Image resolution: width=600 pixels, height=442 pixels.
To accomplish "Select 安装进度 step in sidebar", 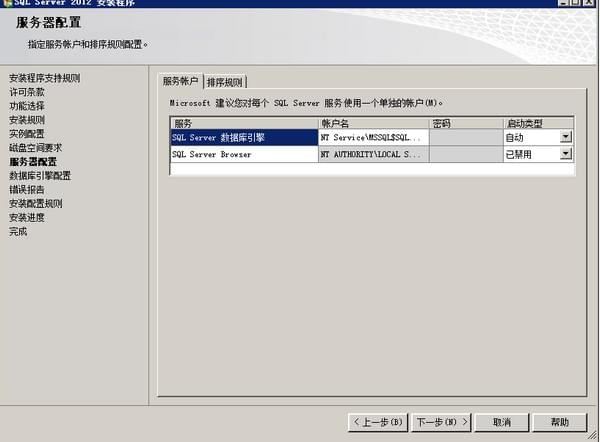I will tap(27, 217).
